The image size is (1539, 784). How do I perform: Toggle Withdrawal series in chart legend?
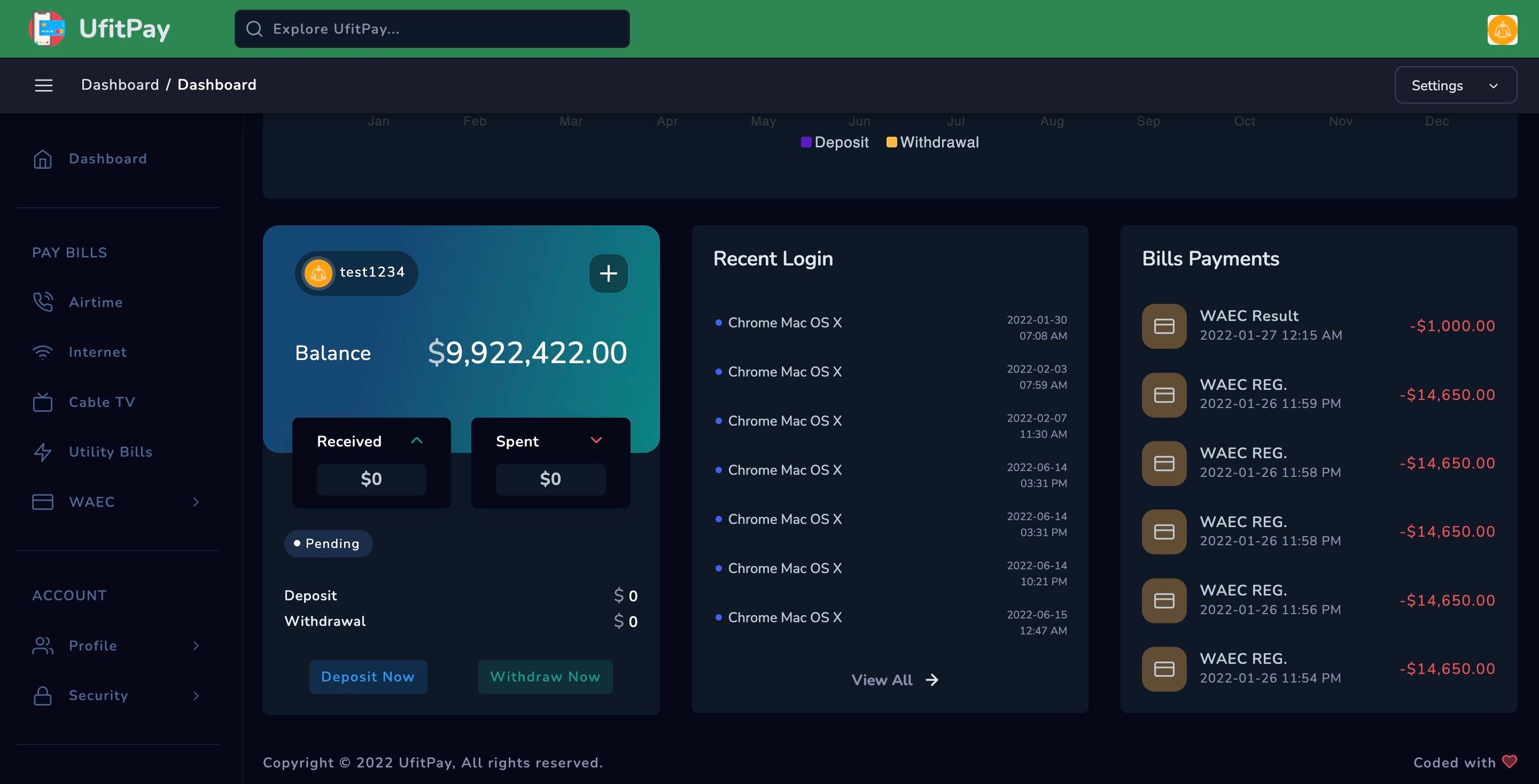tap(932, 142)
